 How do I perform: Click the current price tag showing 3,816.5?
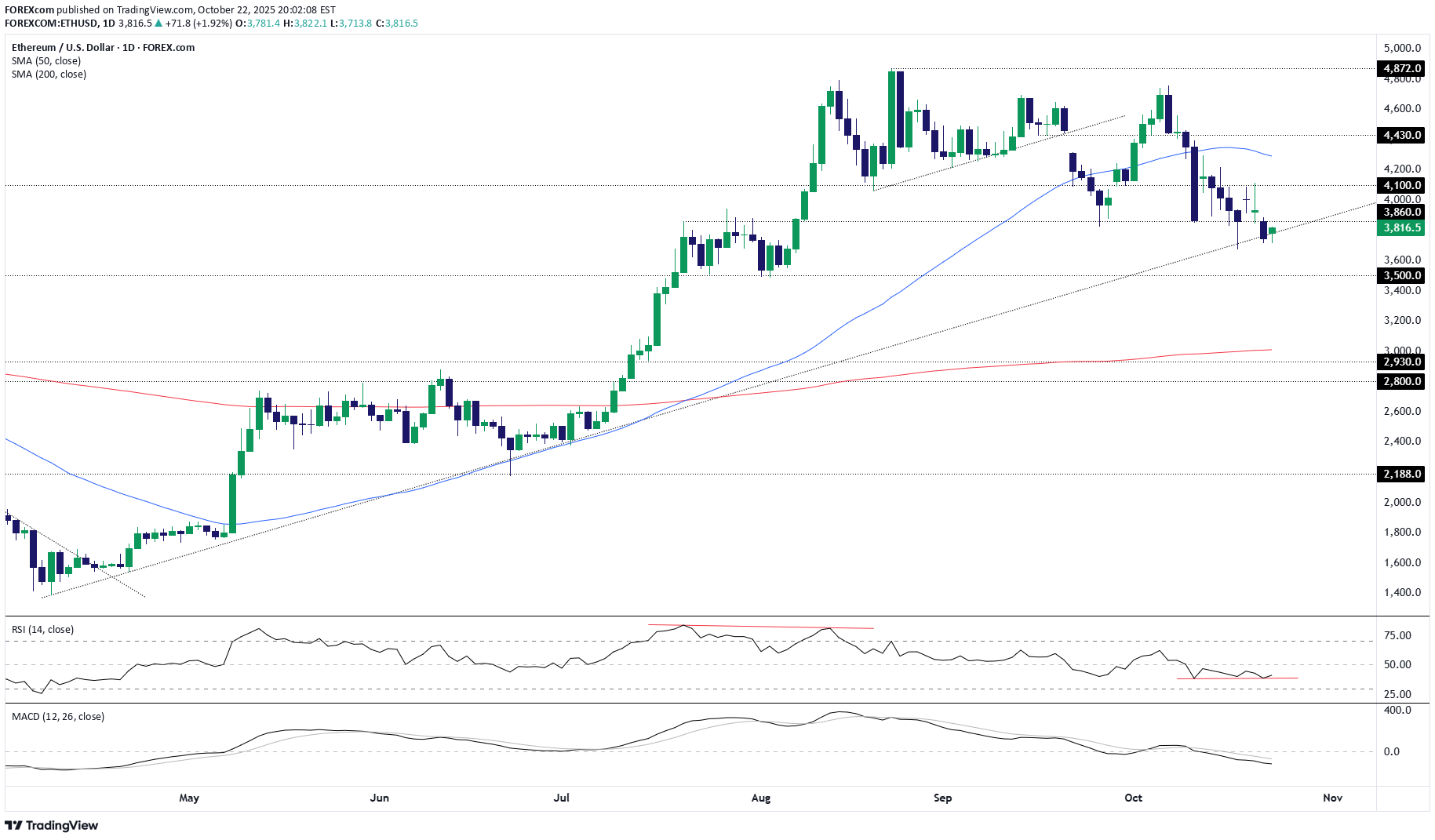tap(1401, 228)
